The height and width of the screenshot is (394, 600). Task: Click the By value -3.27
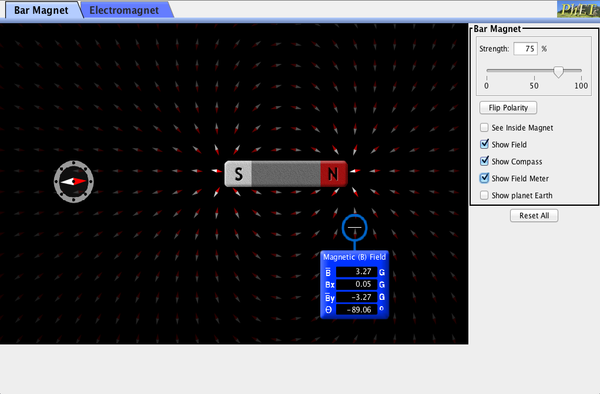(x=356, y=297)
